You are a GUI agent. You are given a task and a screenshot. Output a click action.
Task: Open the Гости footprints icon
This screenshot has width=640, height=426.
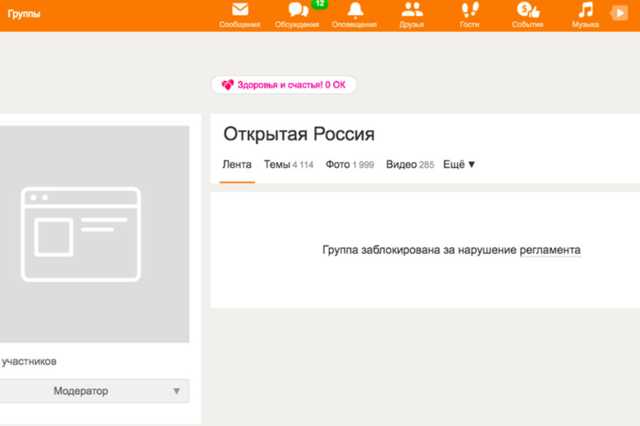[470, 9]
